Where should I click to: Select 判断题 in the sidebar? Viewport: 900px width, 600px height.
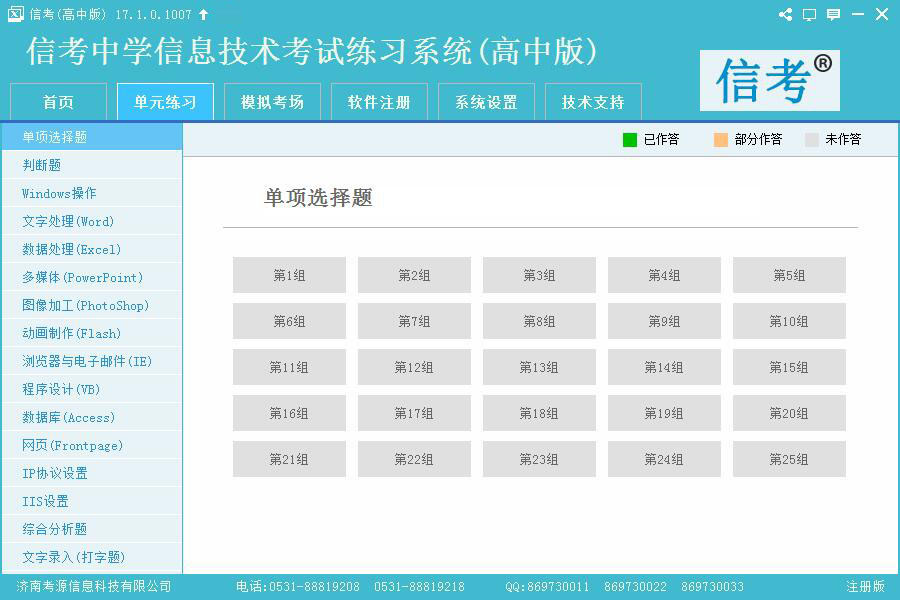coord(42,165)
